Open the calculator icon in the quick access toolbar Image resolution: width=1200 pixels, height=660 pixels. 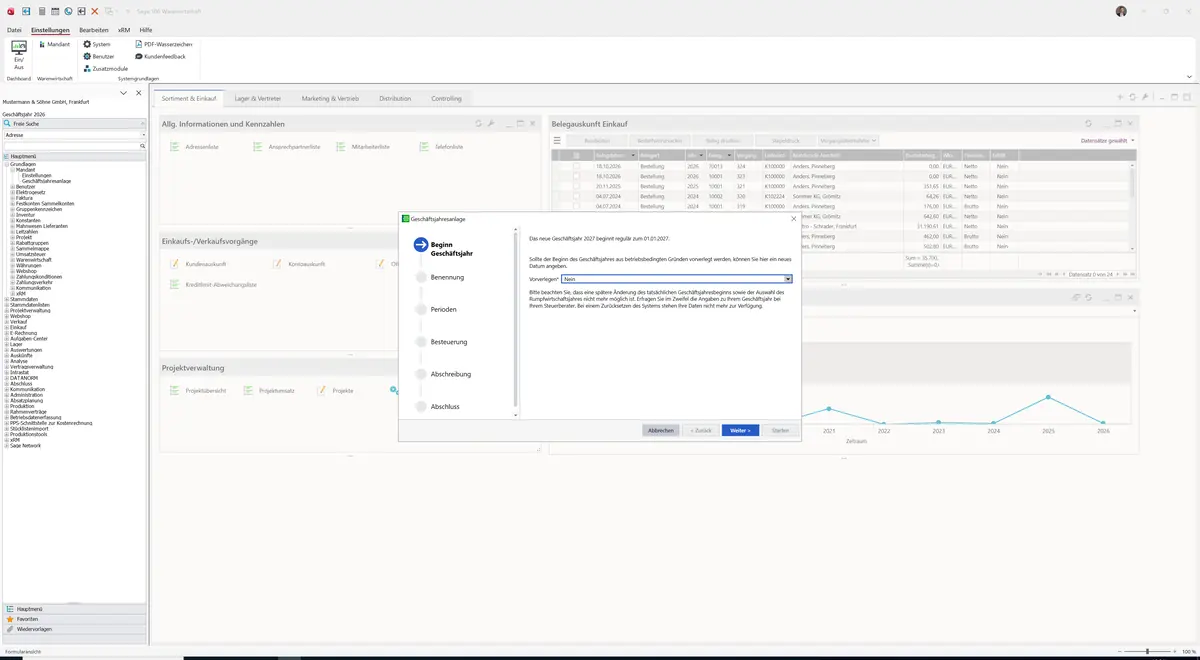(x=41, y=11)
